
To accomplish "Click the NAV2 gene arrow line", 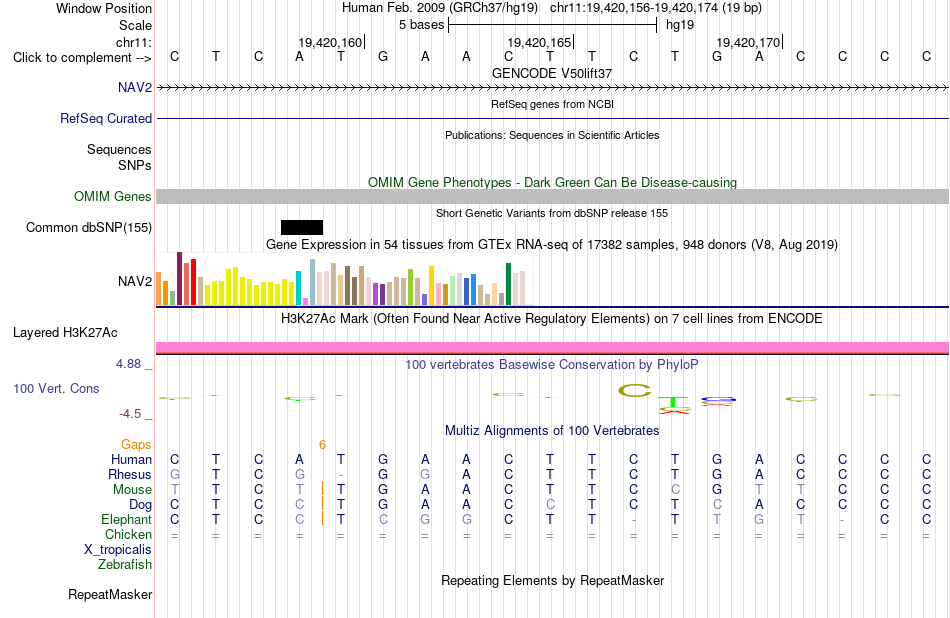I will coord(553,88).
